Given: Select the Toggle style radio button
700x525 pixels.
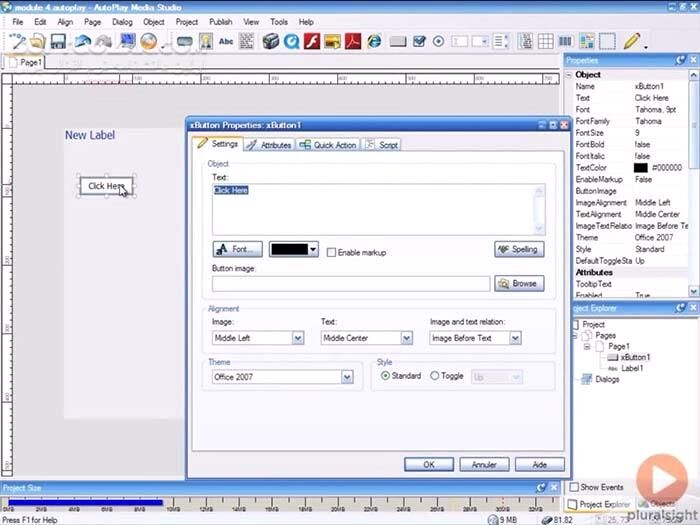Looking at the screenshot, I should point(434,376).
